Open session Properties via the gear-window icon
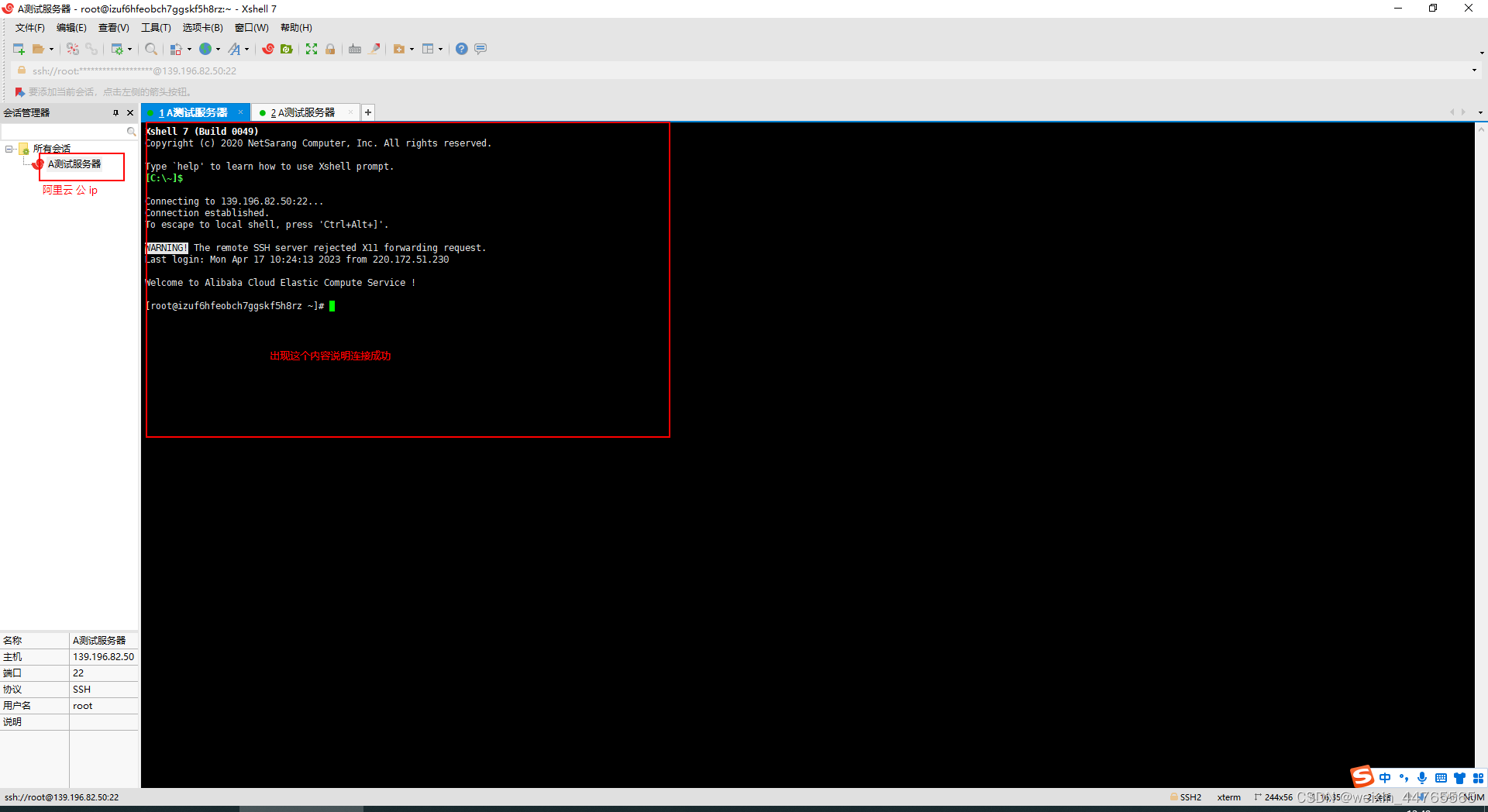Viewport: 1488px width, 812px height. [x=117, y=49]
